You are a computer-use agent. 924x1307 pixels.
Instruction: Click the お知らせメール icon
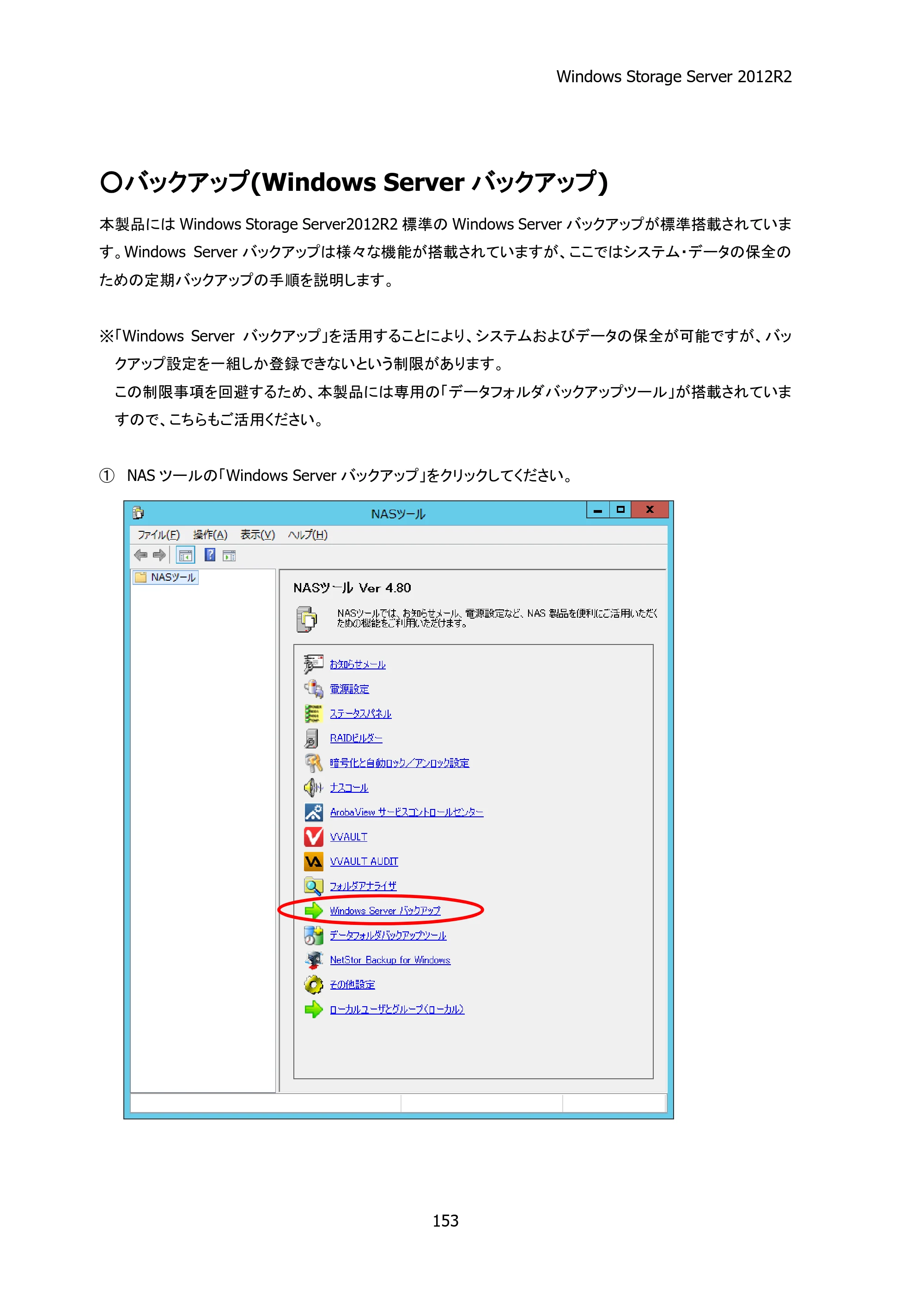313,664
